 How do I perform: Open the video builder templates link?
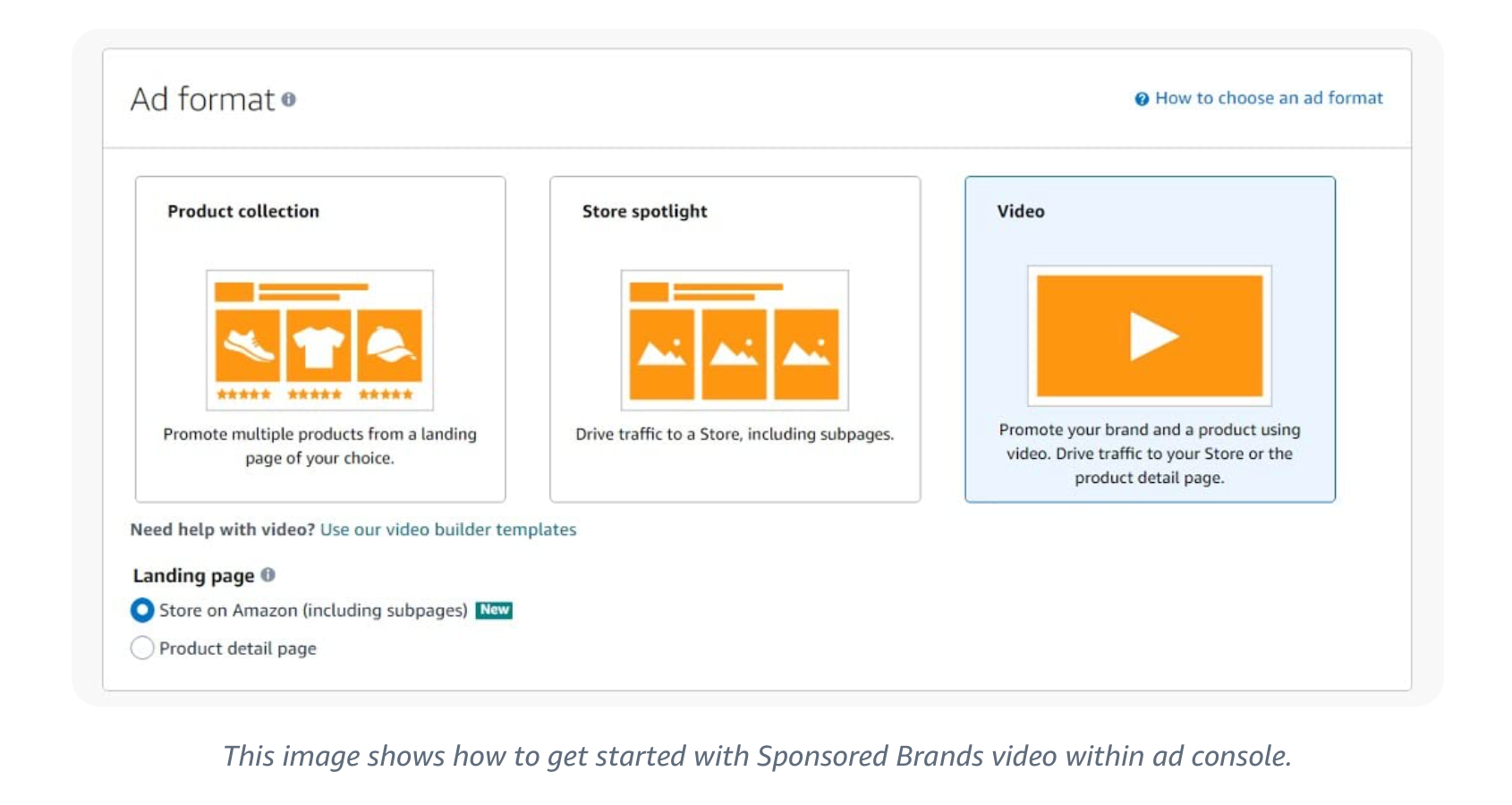(x=447, y=530)
